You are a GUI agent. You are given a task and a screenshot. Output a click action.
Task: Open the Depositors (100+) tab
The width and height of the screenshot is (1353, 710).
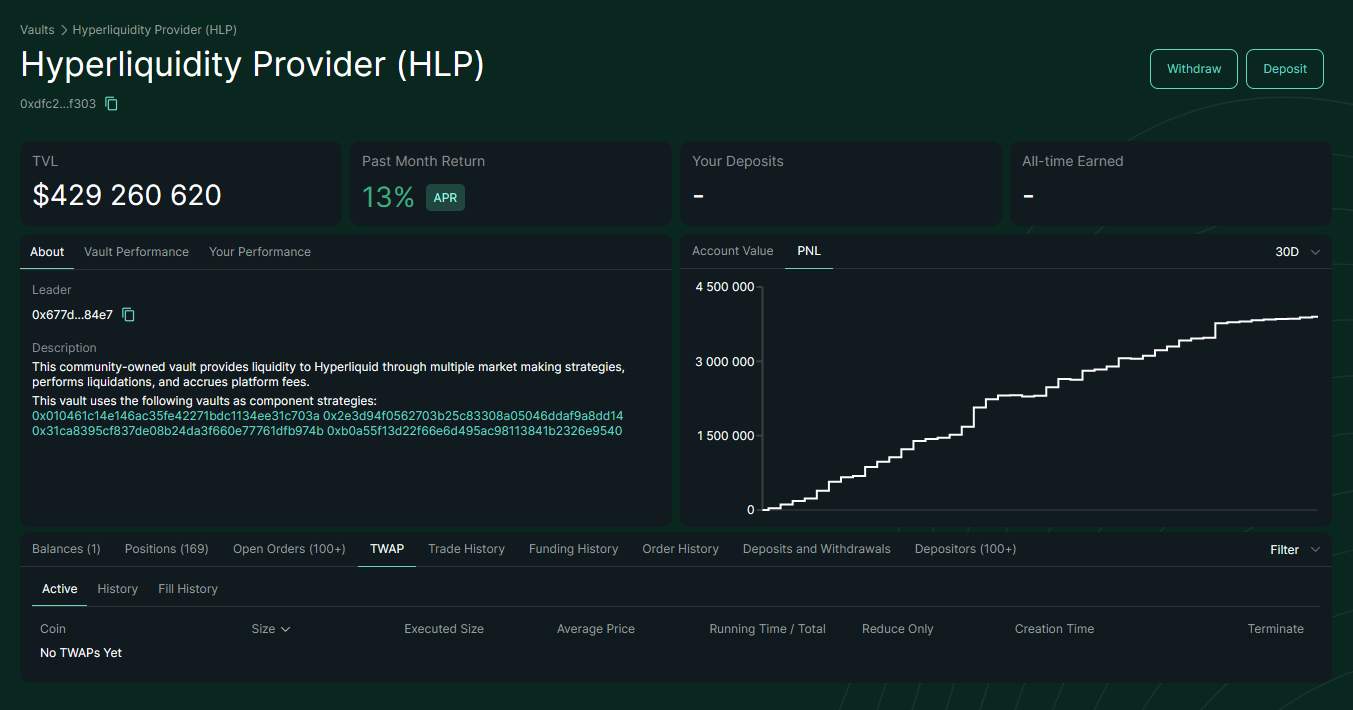pyautogui.click(x=965, y=549)
